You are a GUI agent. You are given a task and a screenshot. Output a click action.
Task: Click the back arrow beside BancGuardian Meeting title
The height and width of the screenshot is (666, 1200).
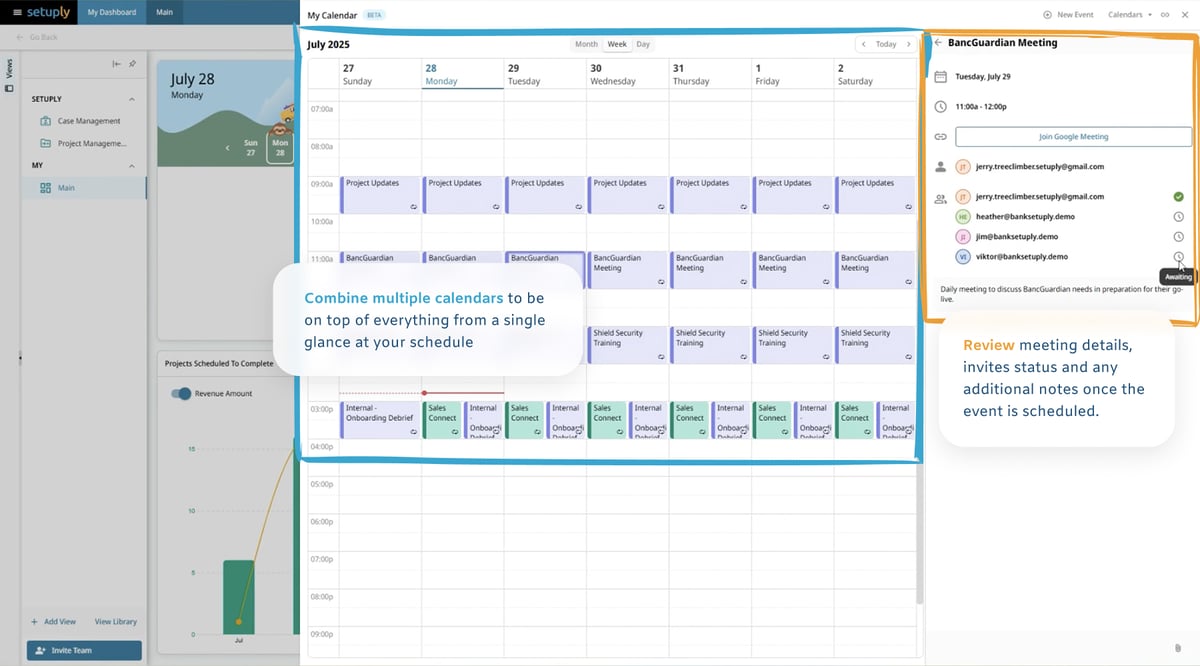[938, 43]
